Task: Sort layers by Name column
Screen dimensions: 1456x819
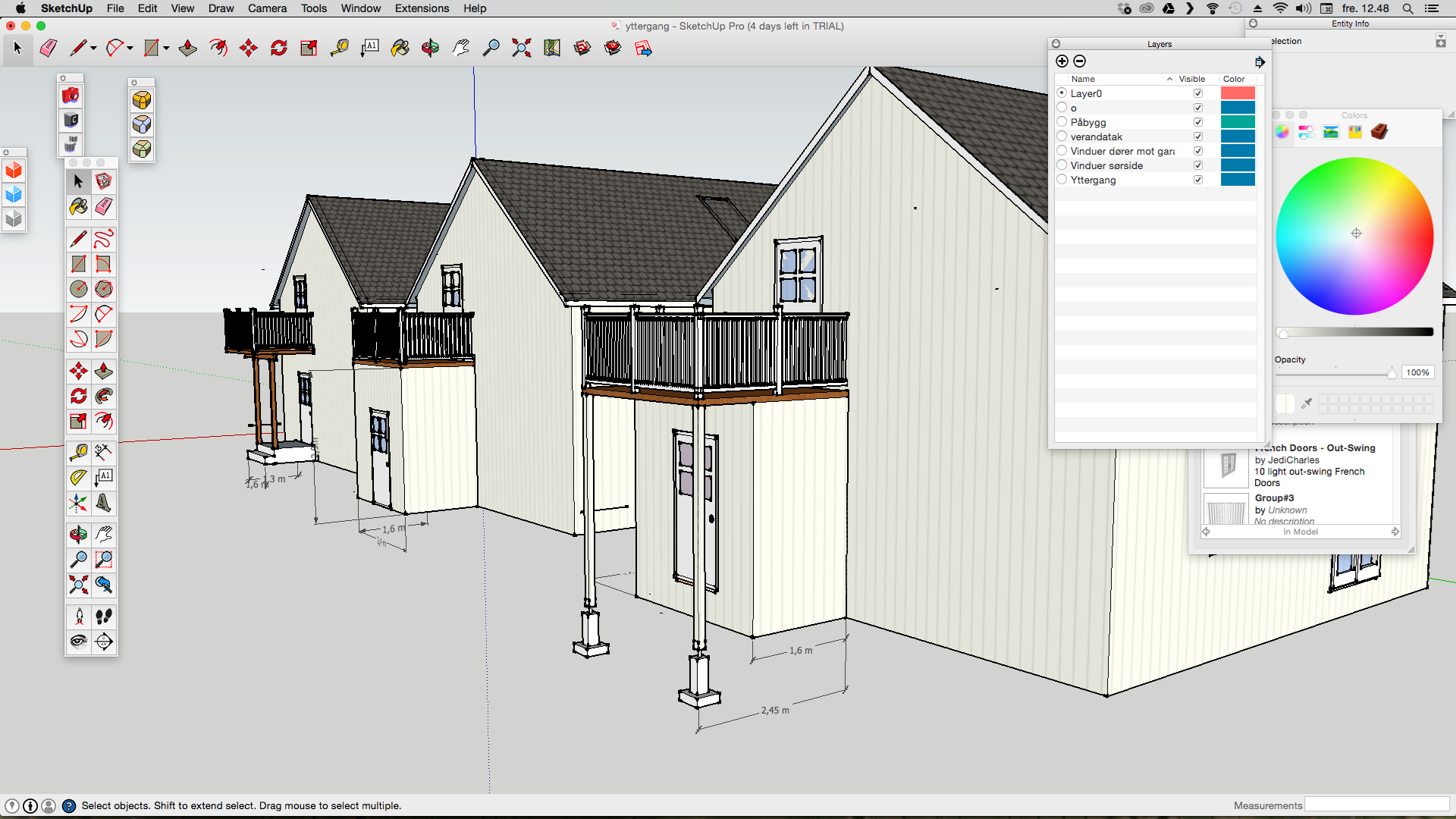Action: [x=1121, y=79]
